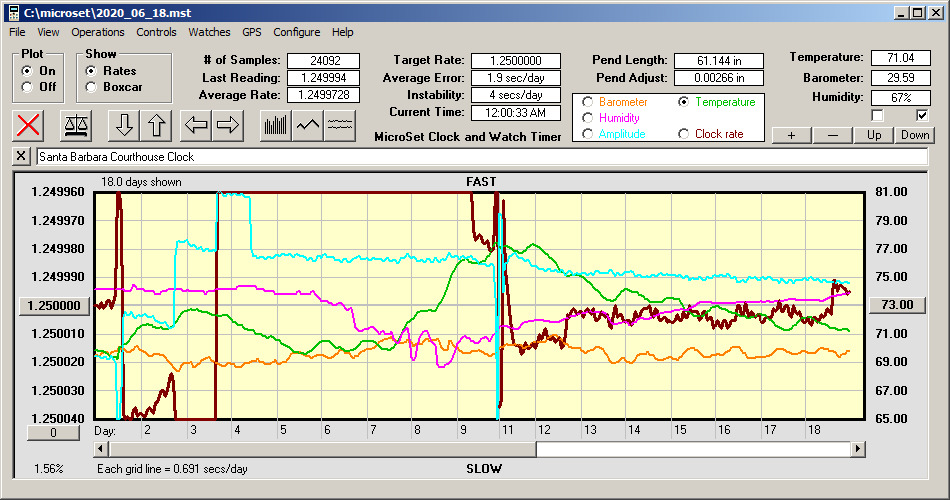The image size is (950, 500).
Task: Click the down arrow toolbar button
Action: click(124, 125)
